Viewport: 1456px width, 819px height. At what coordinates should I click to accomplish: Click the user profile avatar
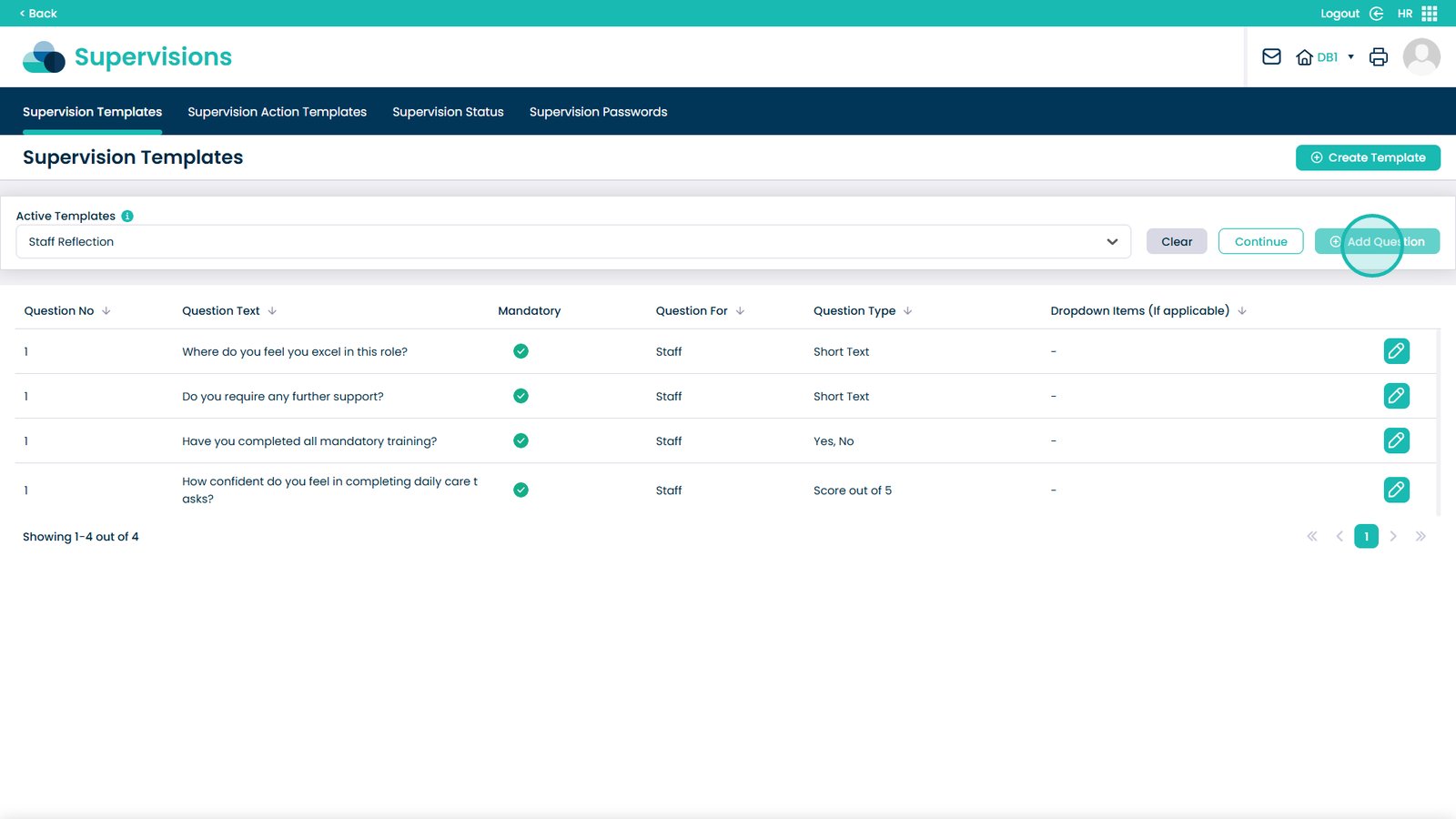(x=1421, y=57)
